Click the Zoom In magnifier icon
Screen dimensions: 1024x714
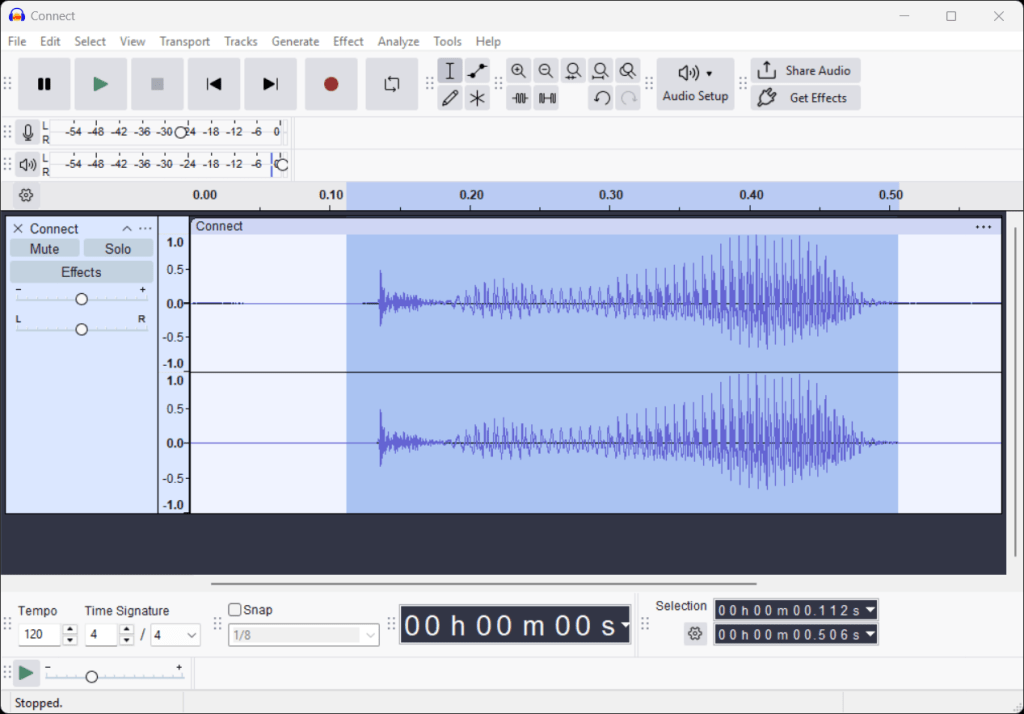pos(518,71)
